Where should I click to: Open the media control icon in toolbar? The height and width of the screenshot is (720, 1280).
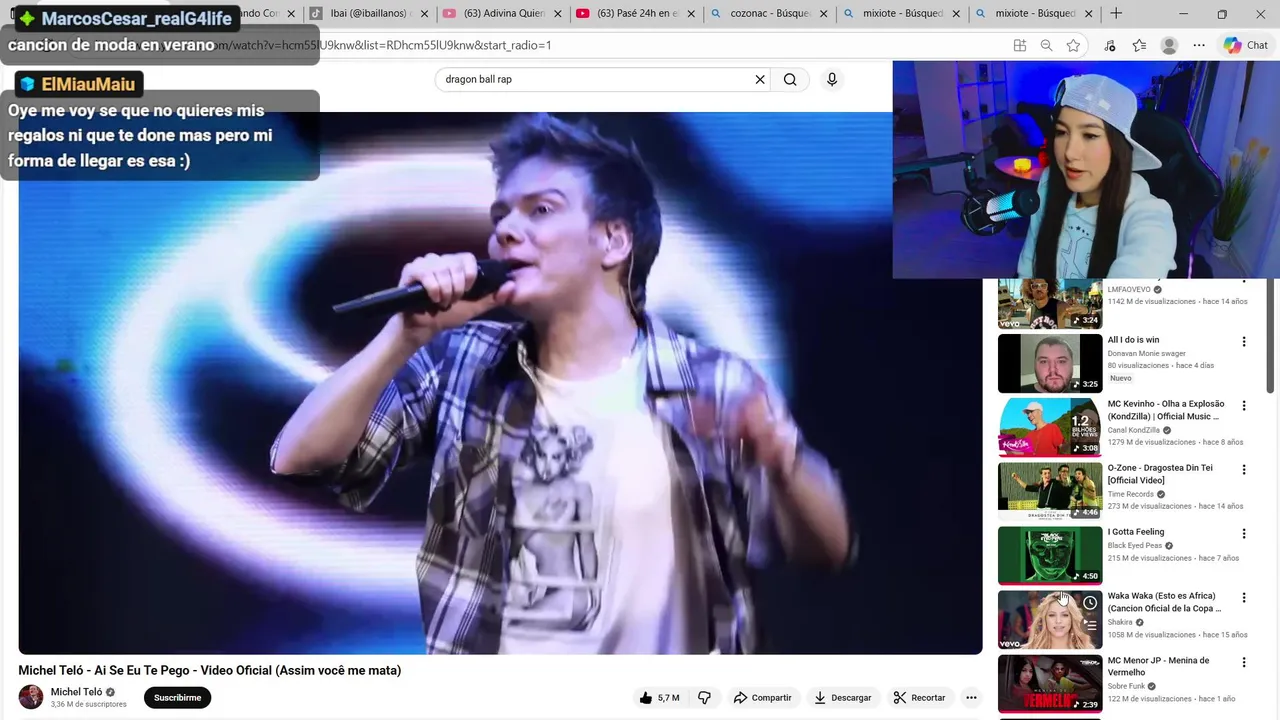pos(1110,45)
